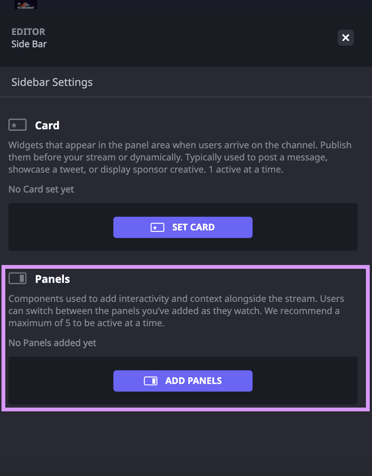Click the Card widgets description paragraph
This screenshot has width=372, height=476.
(180, 157)
